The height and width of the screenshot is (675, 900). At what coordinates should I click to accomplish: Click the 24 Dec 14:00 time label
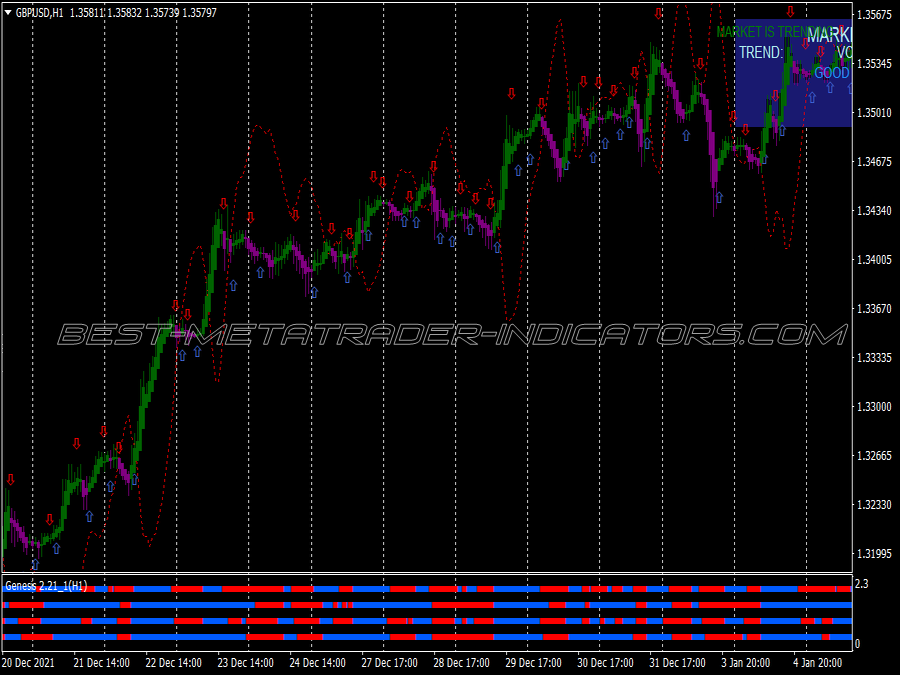[317, 663]
